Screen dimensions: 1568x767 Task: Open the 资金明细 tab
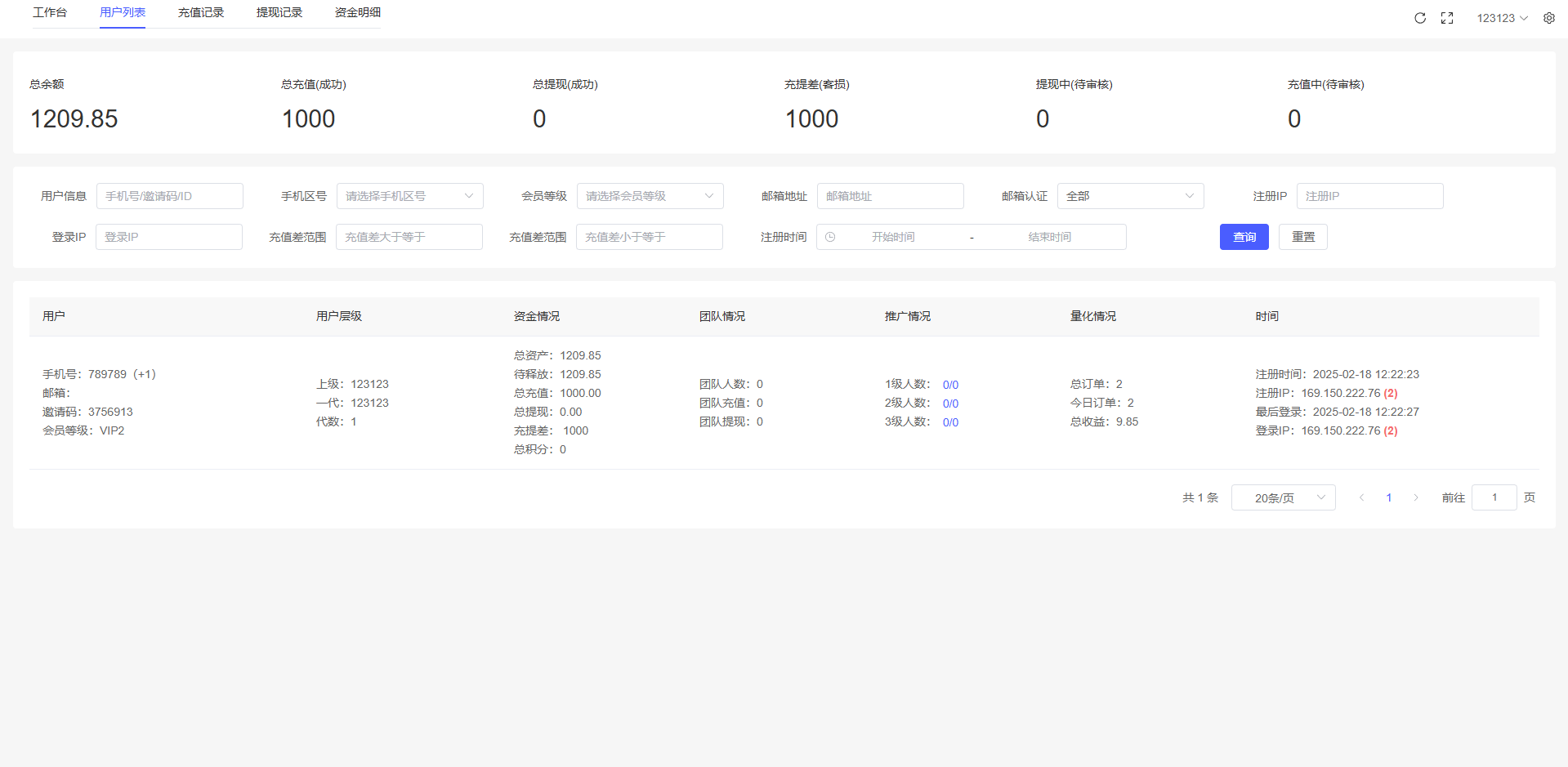356,12
